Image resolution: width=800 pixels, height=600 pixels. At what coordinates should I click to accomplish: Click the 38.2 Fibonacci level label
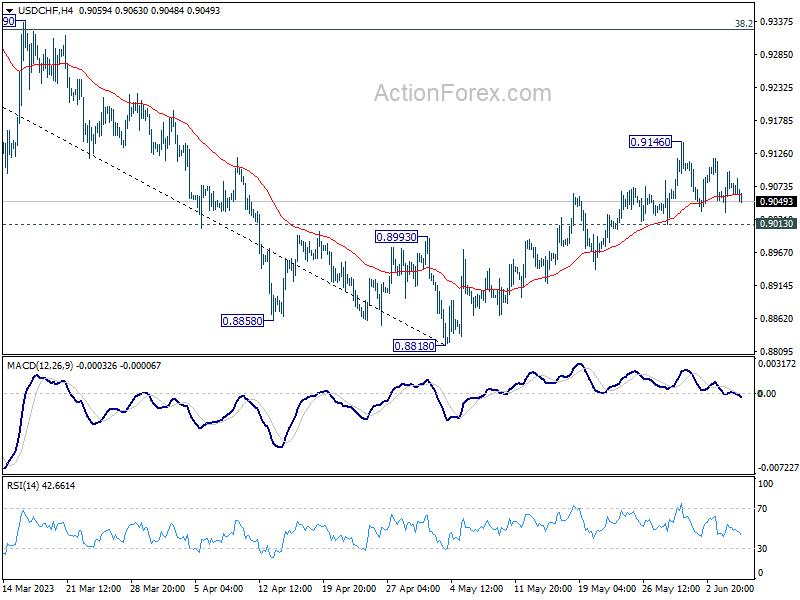pyautogui.click(x=744, y=23)
